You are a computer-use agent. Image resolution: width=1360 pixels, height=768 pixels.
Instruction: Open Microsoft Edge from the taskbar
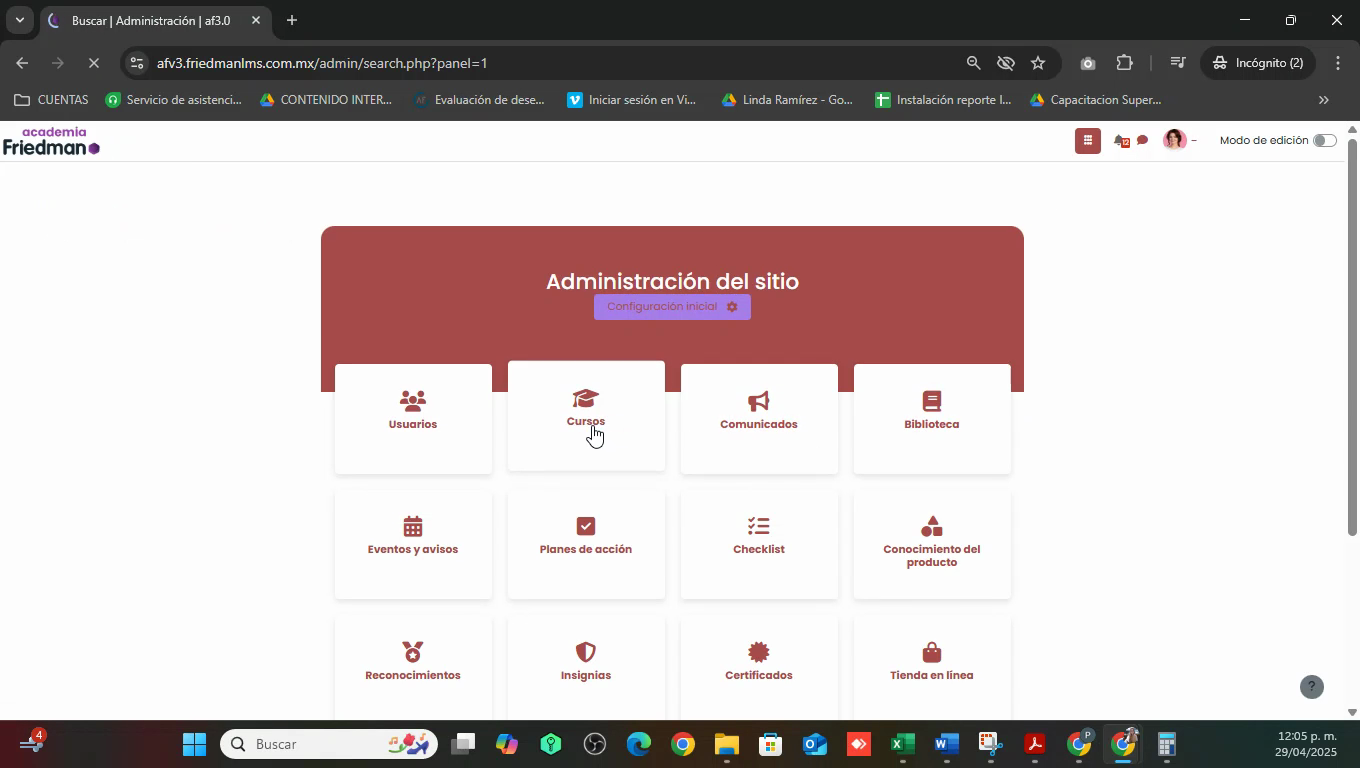638,744
